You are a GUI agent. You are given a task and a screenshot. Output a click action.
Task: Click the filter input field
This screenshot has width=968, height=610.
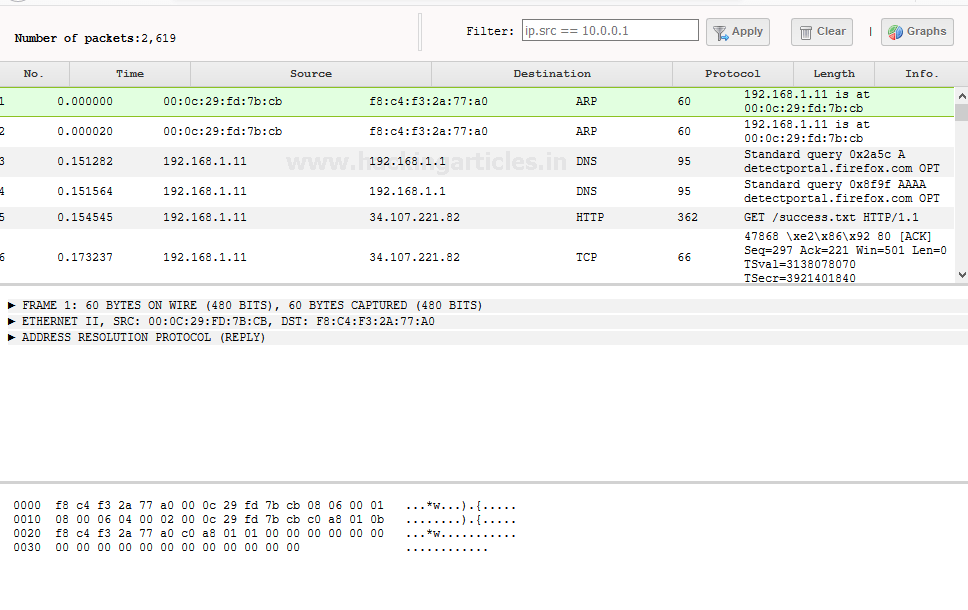click(x=610, y=31)
